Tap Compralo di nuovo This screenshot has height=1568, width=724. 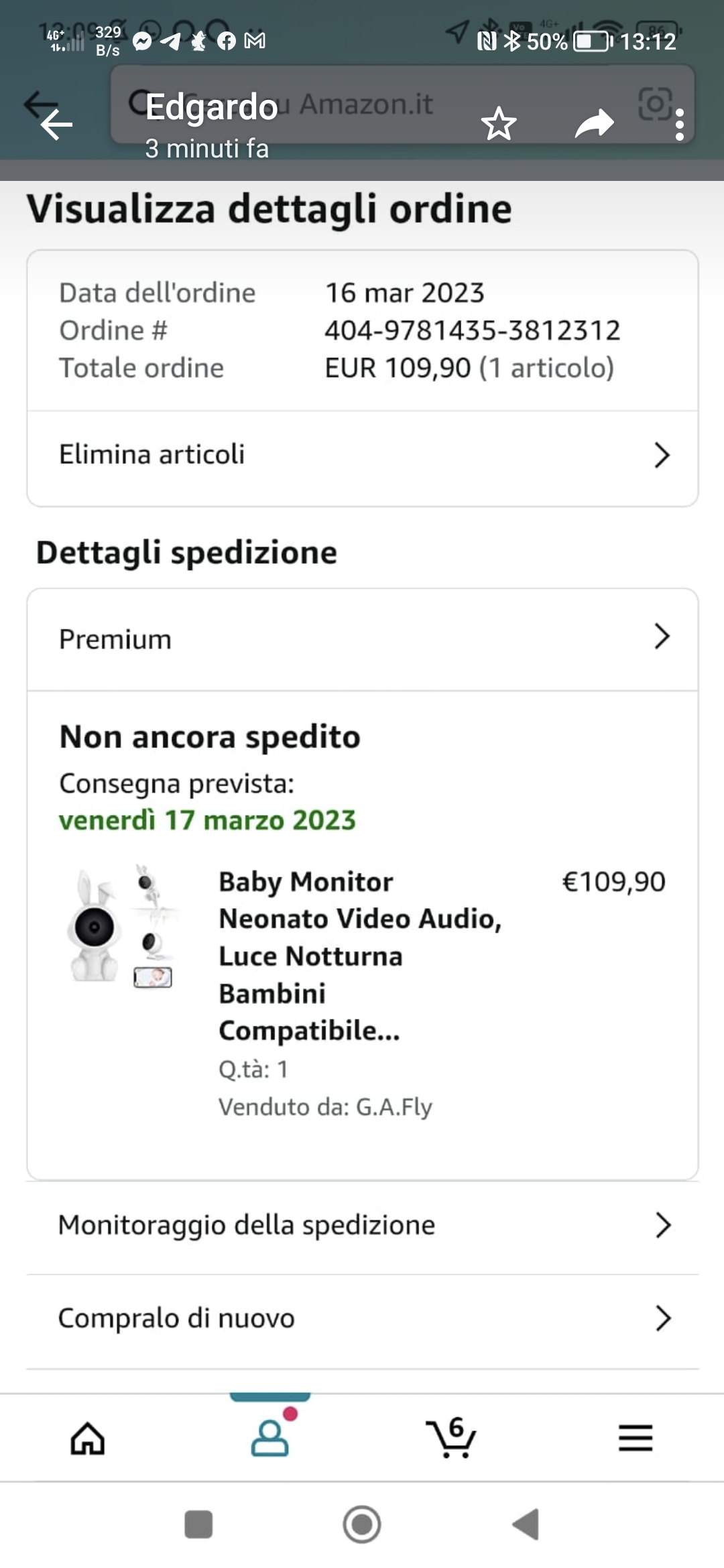(176, 1318)
